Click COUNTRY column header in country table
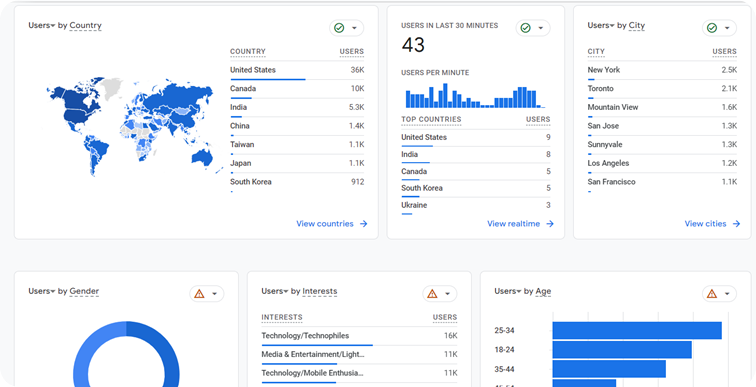 click(x=248, y=52)
